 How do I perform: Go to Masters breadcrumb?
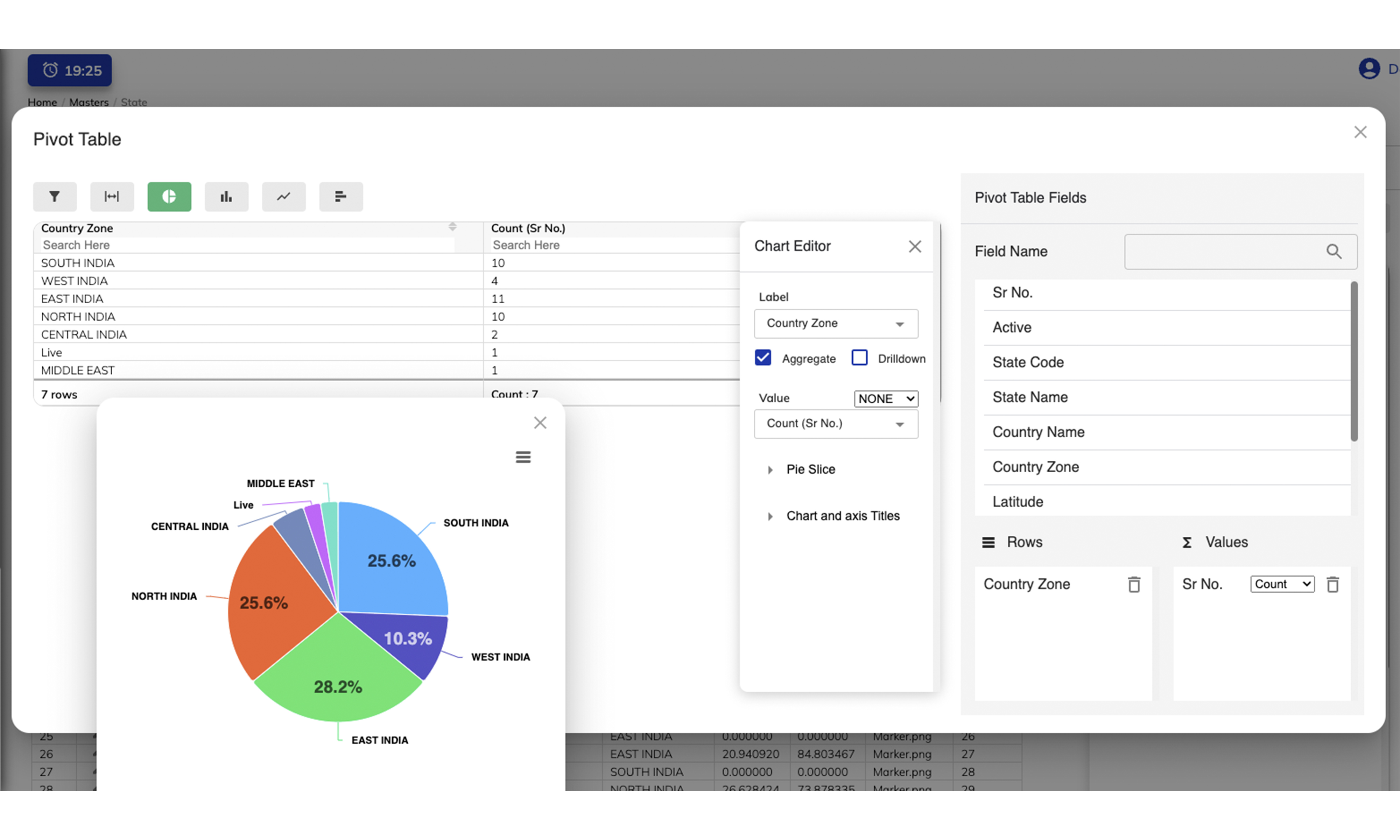[x=89, y=103]
